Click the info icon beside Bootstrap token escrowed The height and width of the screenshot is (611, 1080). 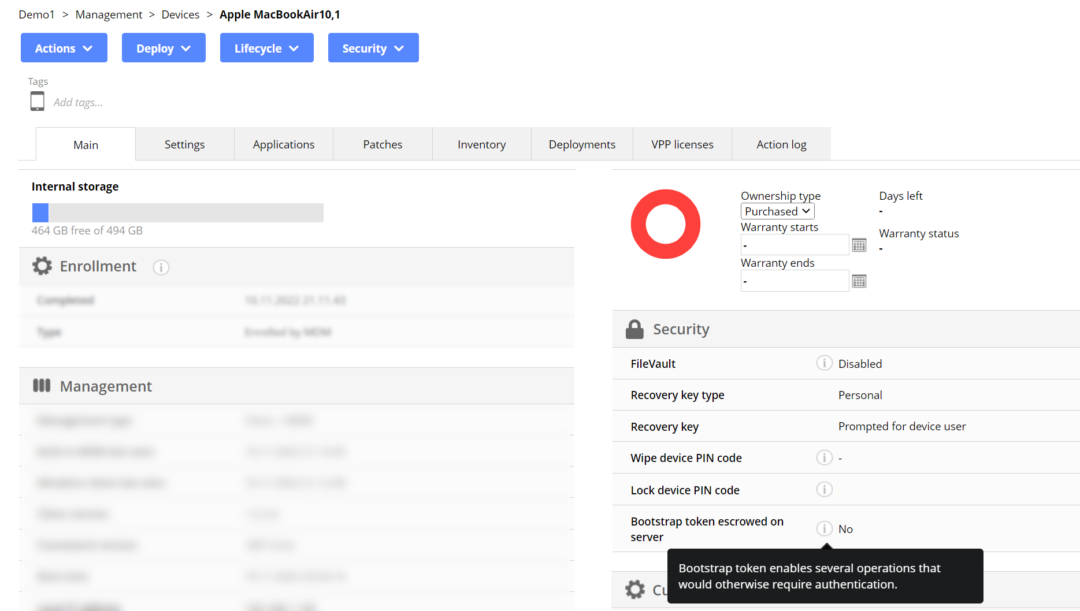(824, 528)
